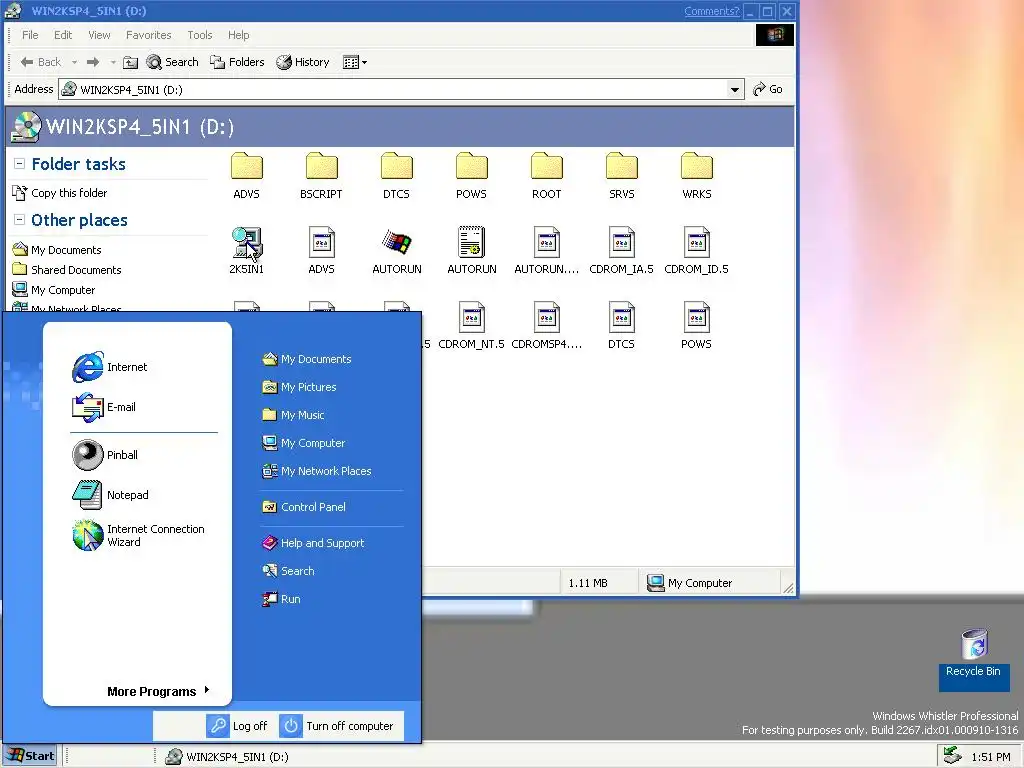Click the Go button

[767, 89]
